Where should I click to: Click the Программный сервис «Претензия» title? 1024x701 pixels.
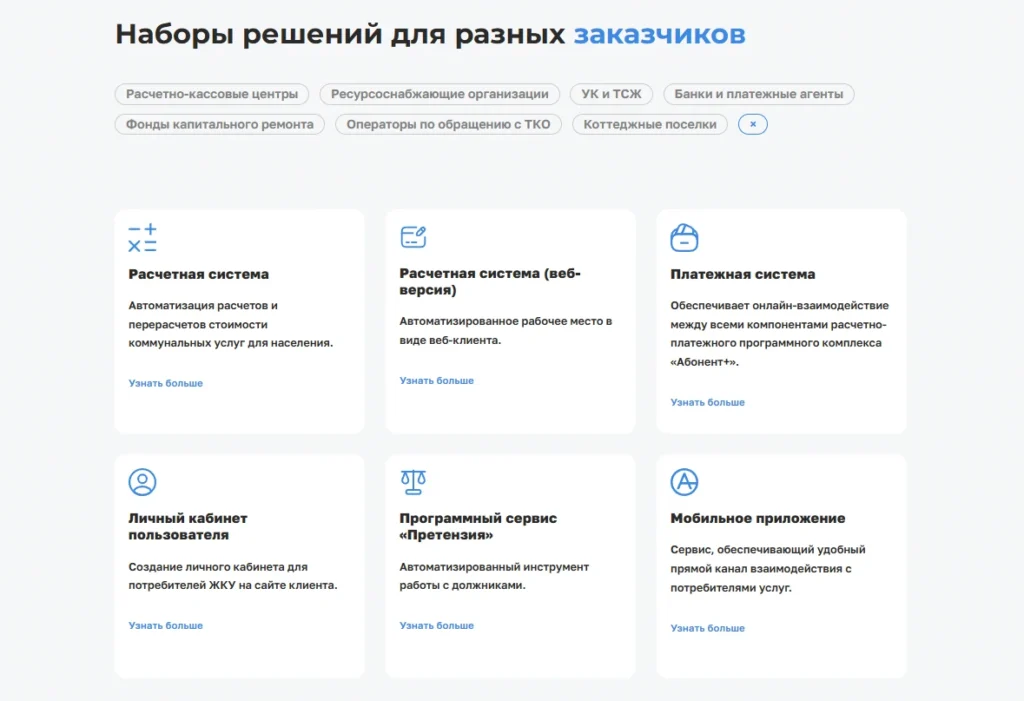[478, 527]
